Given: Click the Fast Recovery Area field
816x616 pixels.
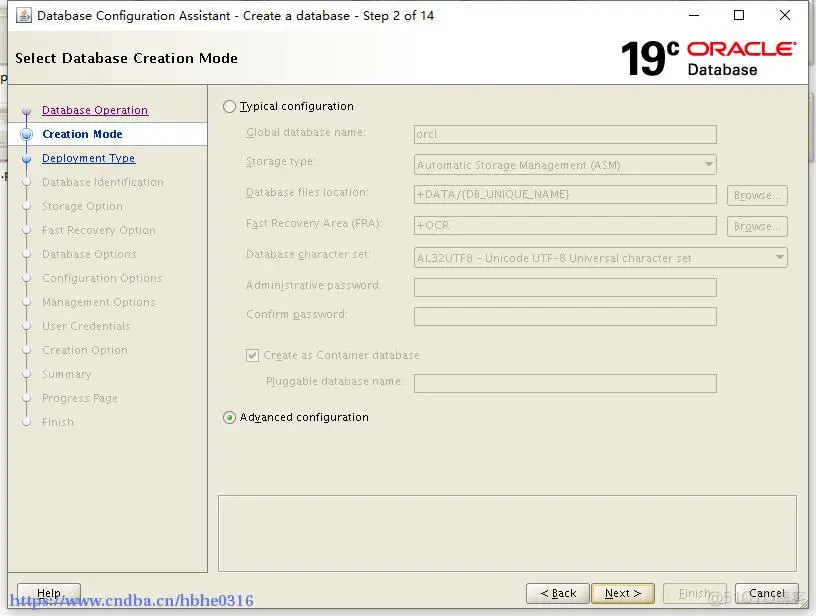Looking at the screenshot, I should 565,225.
